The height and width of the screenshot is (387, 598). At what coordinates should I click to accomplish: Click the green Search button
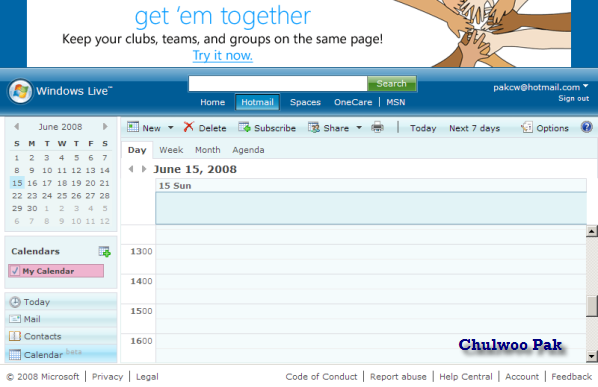[392, 84]
